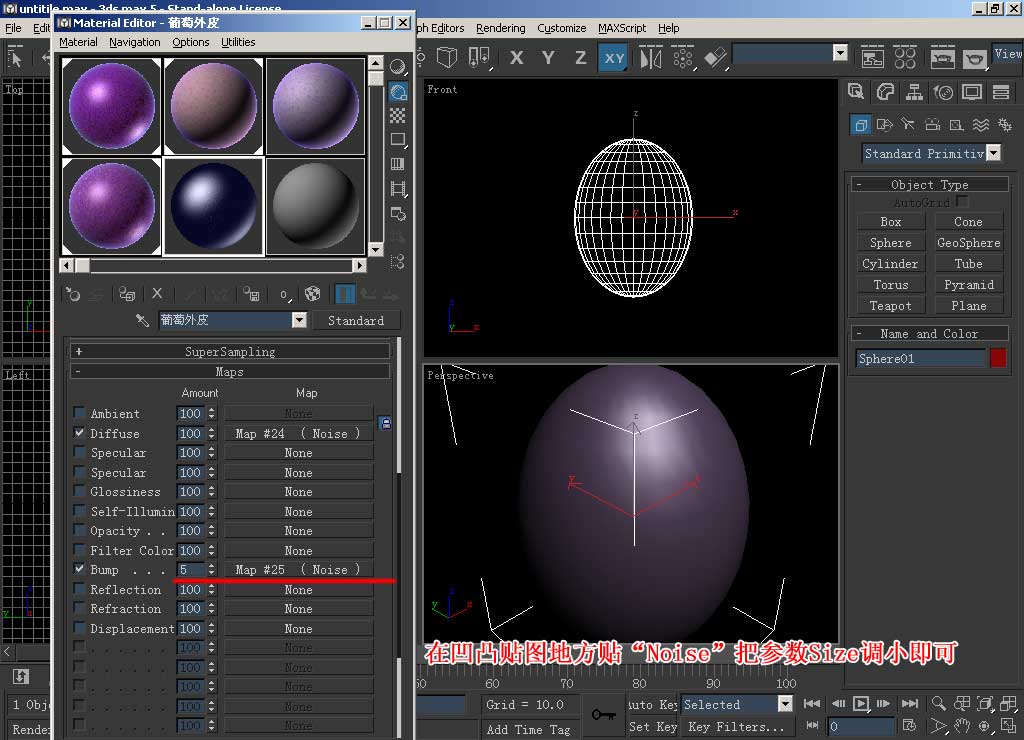This screenshot has width=1024, height=740.
Task: Open the MAXScript menu
Action: coord(622,28)
